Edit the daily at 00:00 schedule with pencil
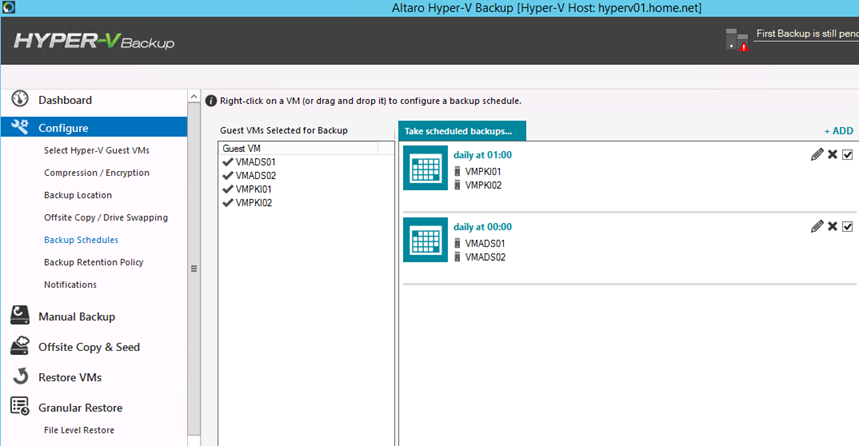 tap(817, 226)
